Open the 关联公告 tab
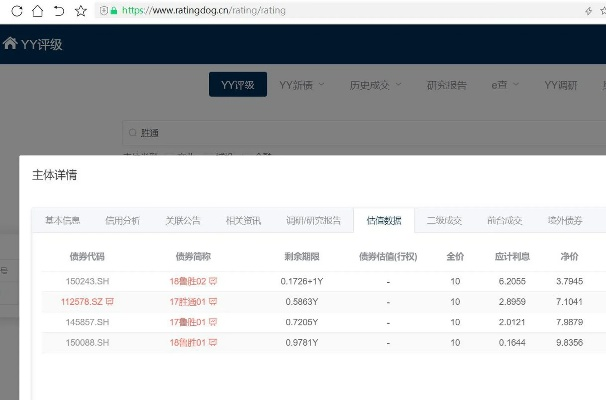Viewport: 606px width, 400px height. click(183, 220)
